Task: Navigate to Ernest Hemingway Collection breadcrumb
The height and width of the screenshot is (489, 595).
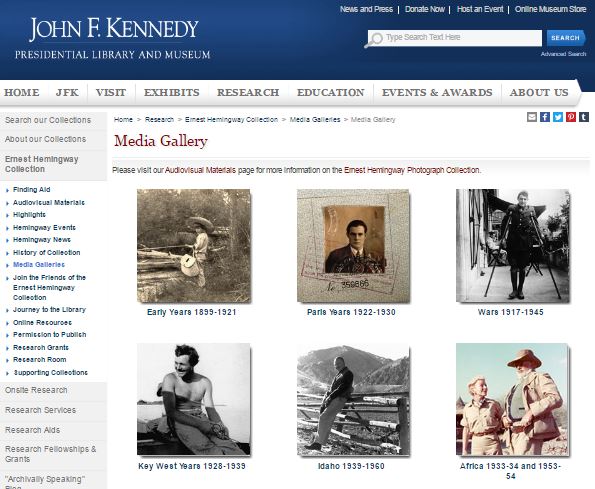Action: [x=231, y=119]
